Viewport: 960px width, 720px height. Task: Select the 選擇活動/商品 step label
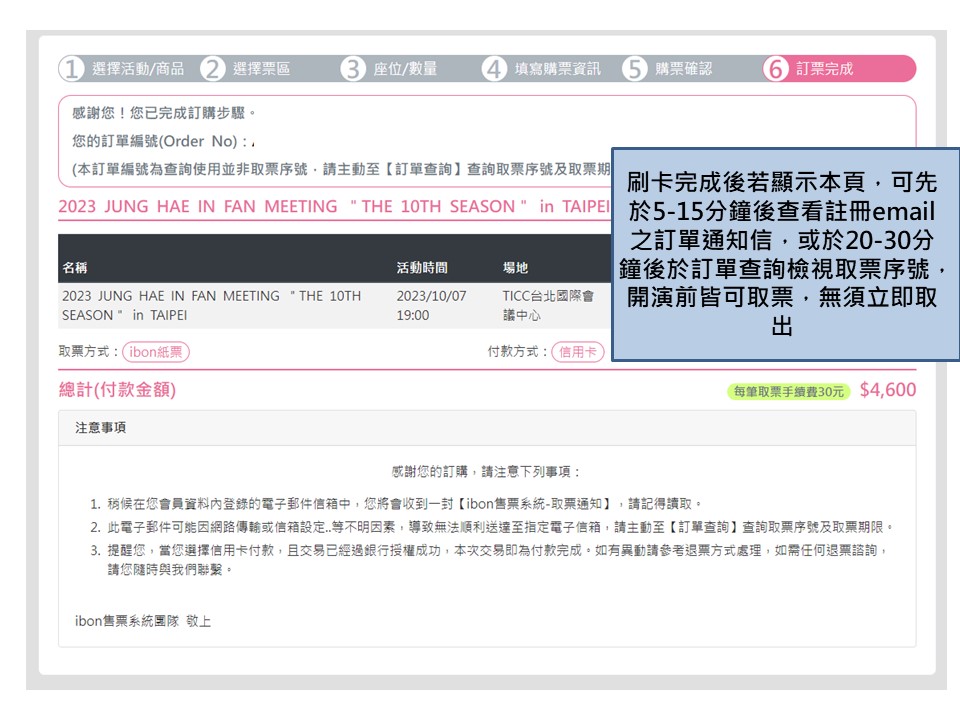pyautogui.click(x=138, y=69)
